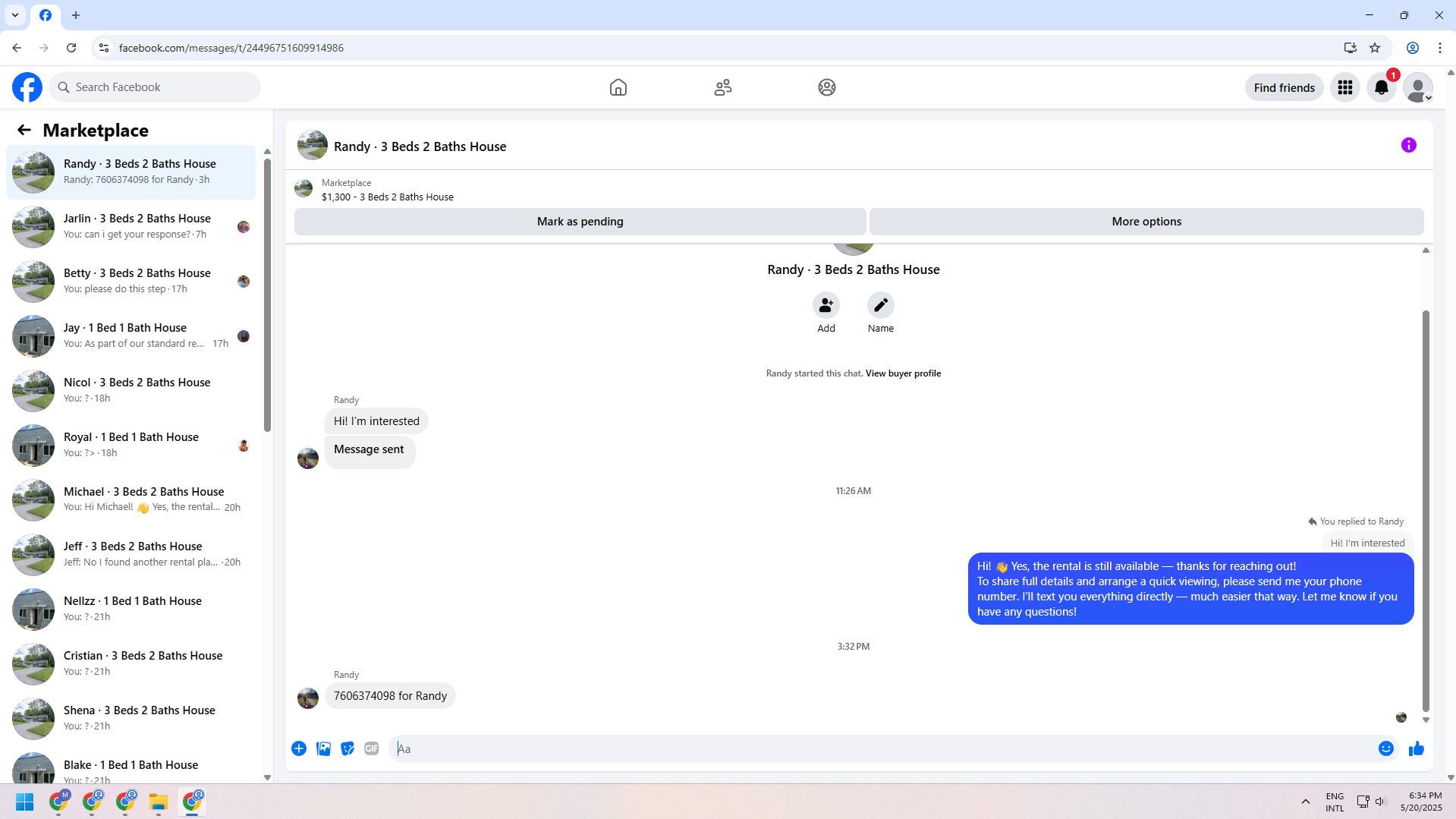Image resolution: width=1456 pixels, height=819 pixels.
Task: Click the Facebook logo
Action: 27,87
